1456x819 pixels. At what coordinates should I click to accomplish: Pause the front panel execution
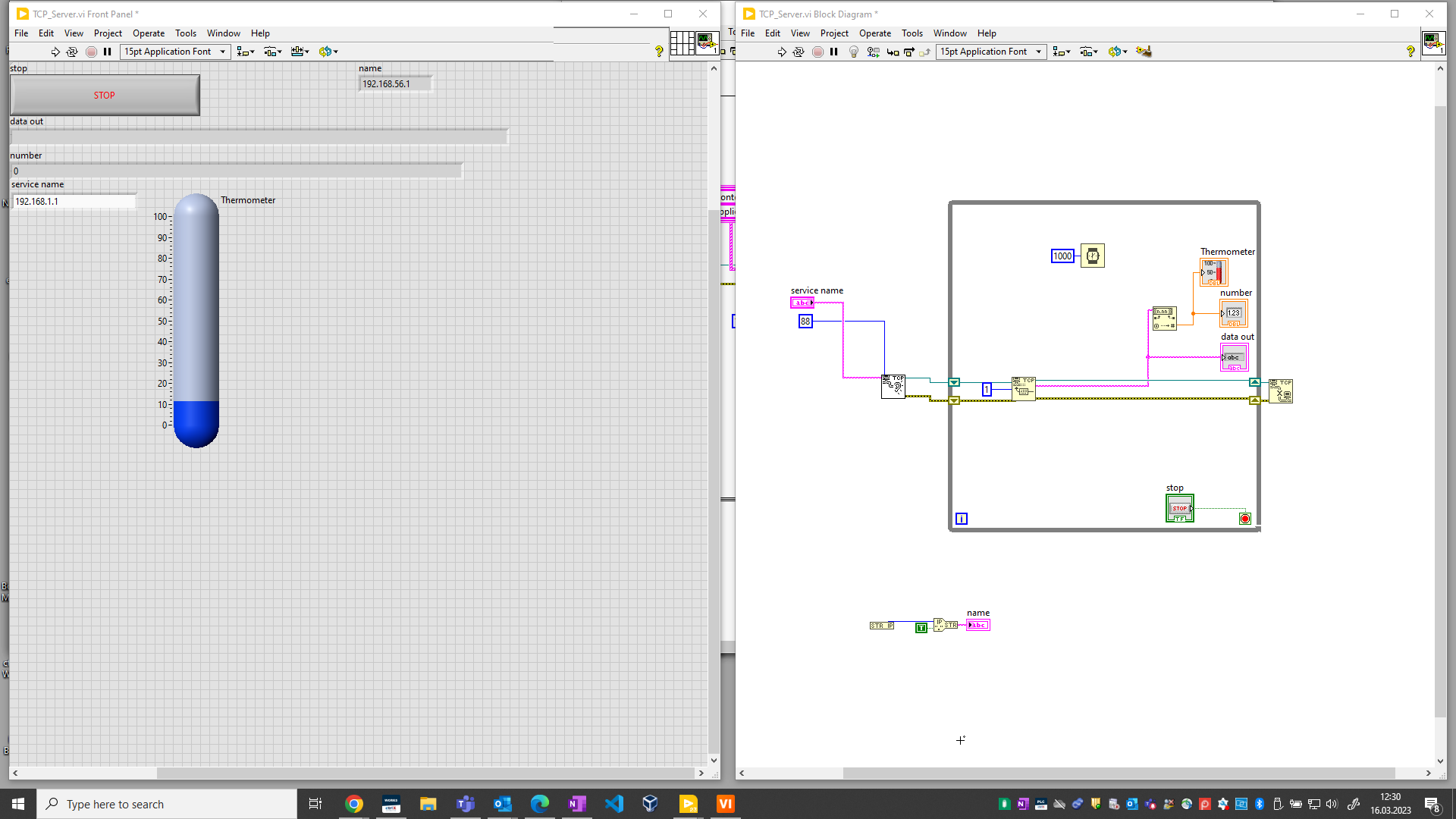click(108, 52)
